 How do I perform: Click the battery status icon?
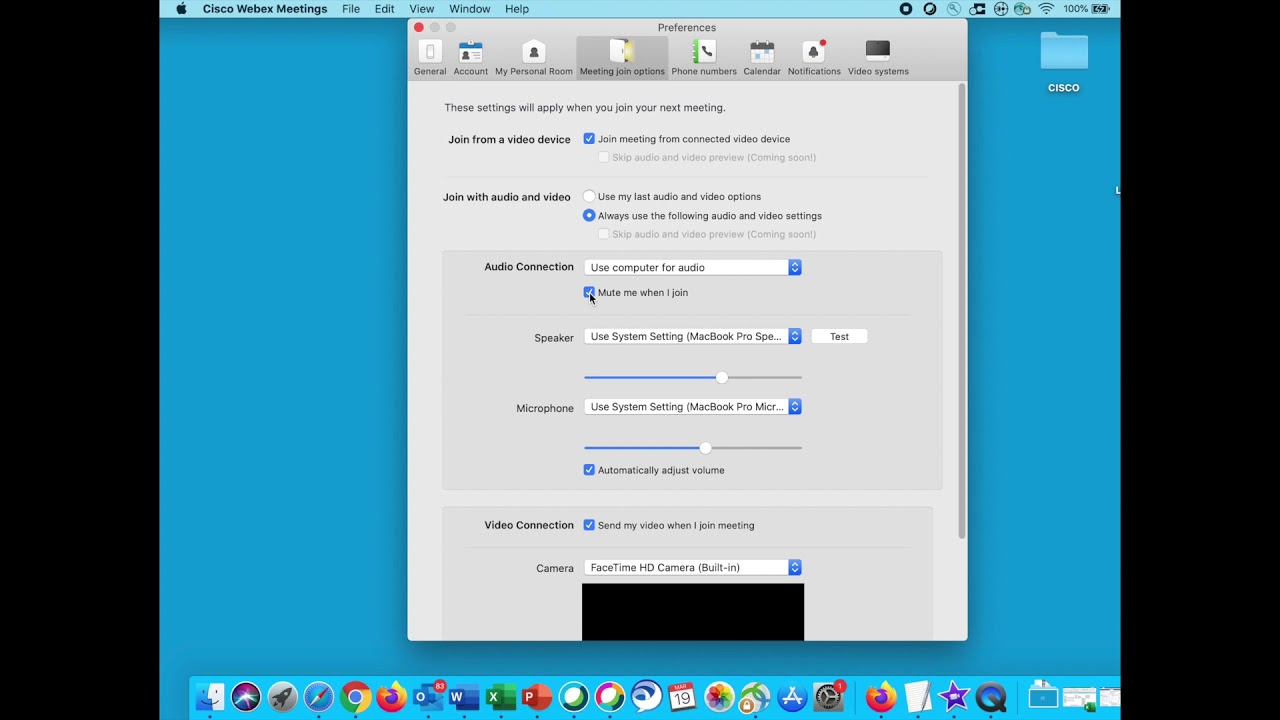pyautogui.click(x=1101, y=9)
